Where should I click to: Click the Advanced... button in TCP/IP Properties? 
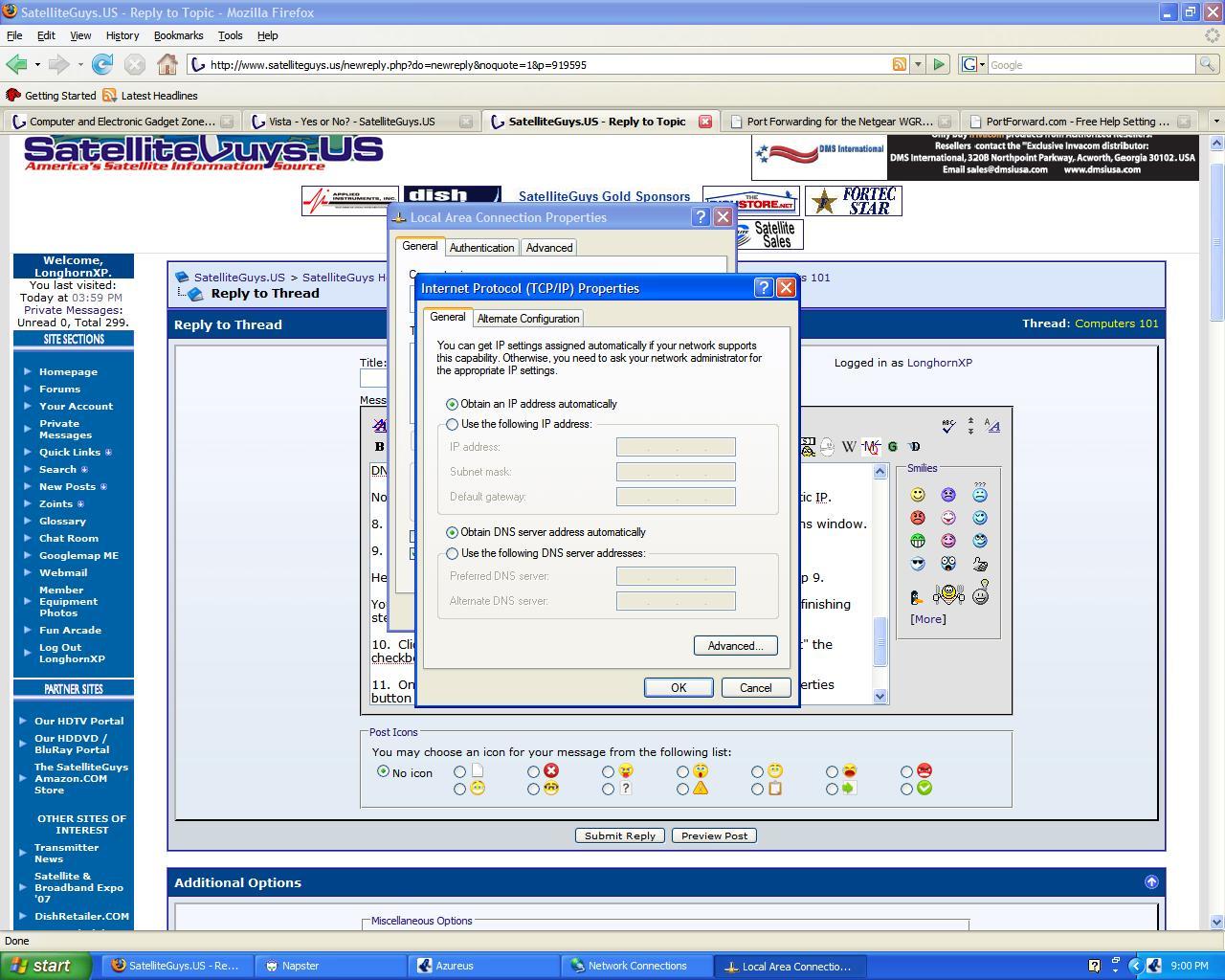pos(735,646)
